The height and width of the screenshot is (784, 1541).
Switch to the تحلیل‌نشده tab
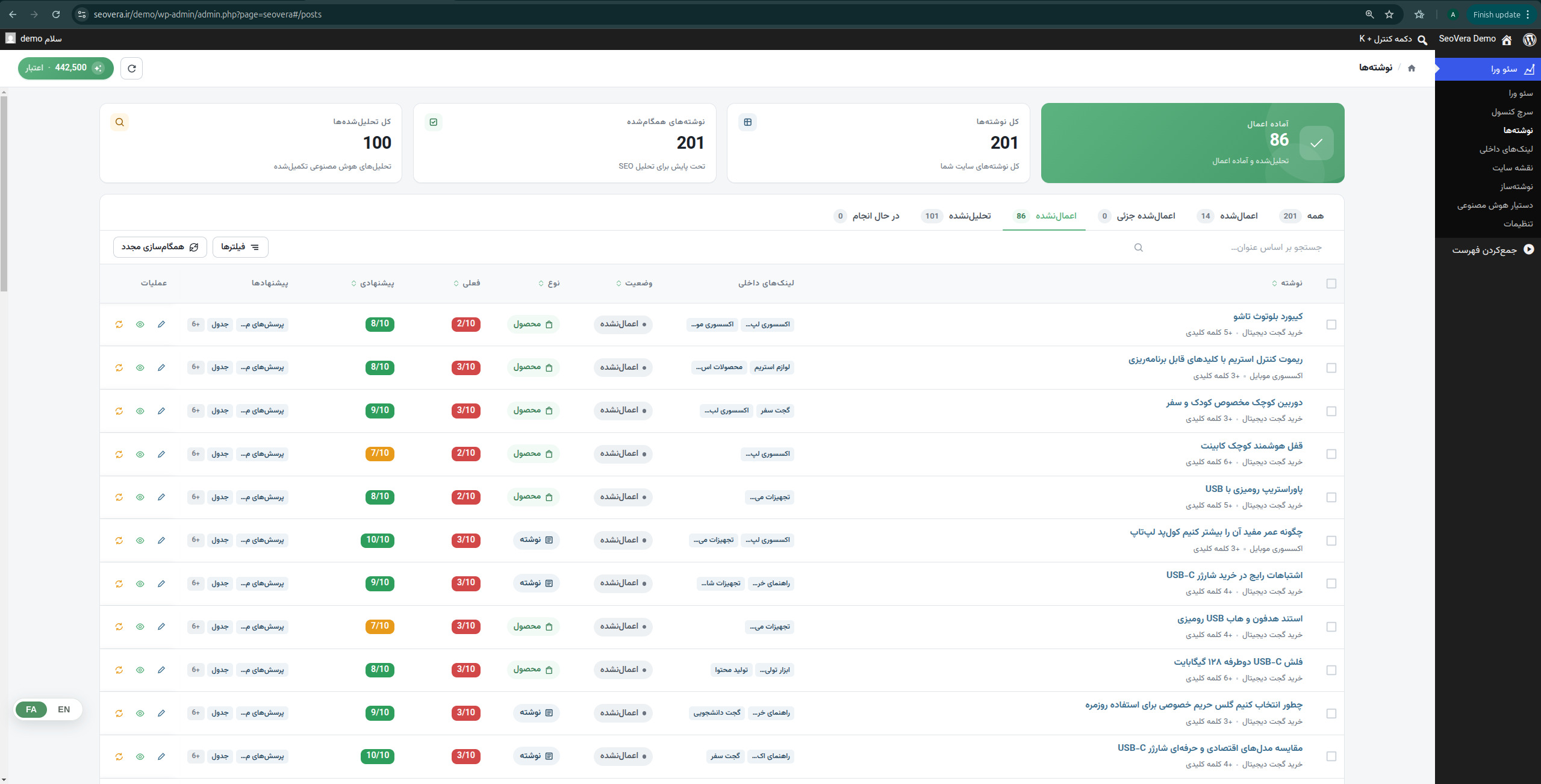956,216
